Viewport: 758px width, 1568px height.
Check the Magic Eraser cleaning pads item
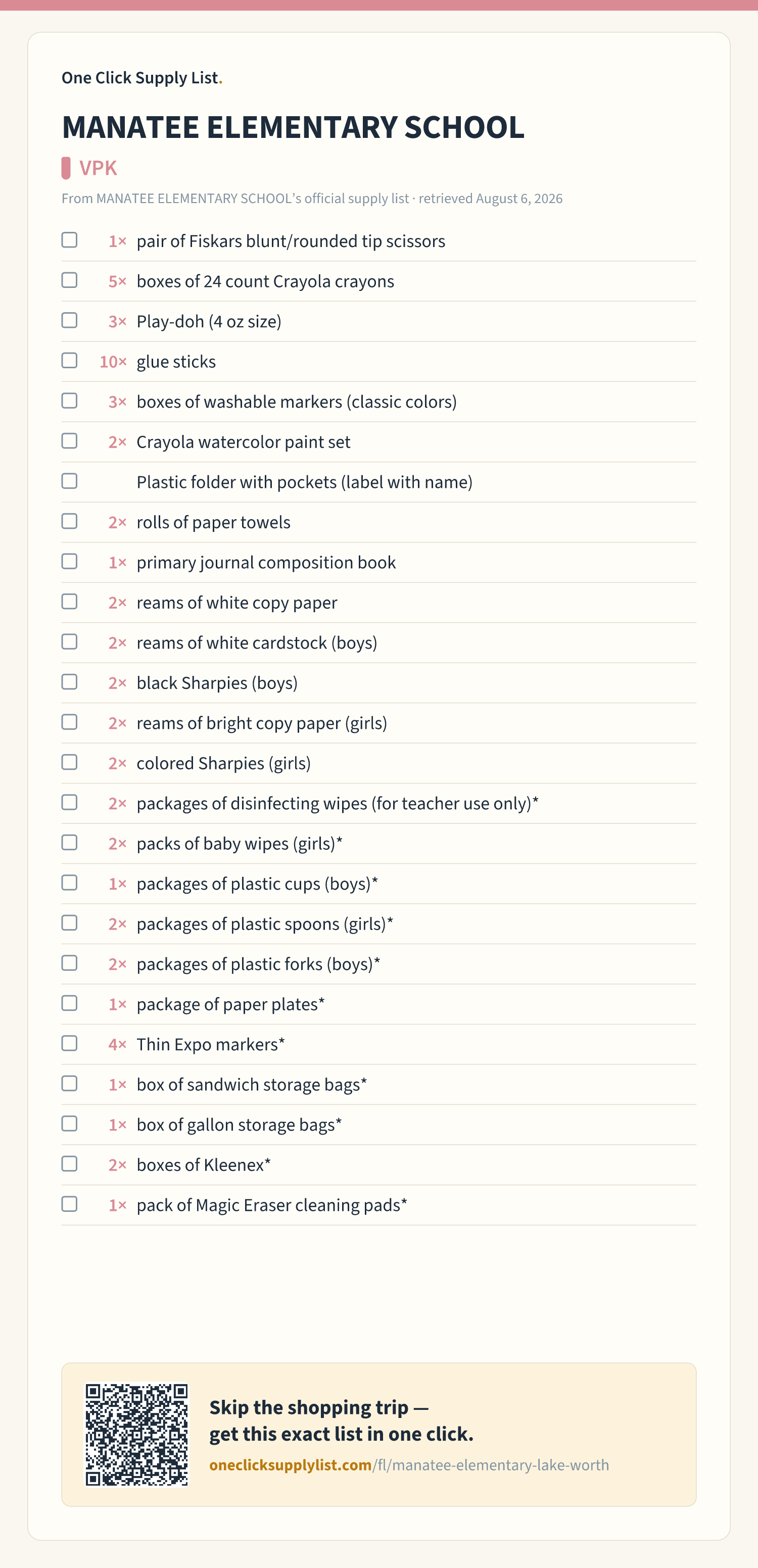(69, 1205)
